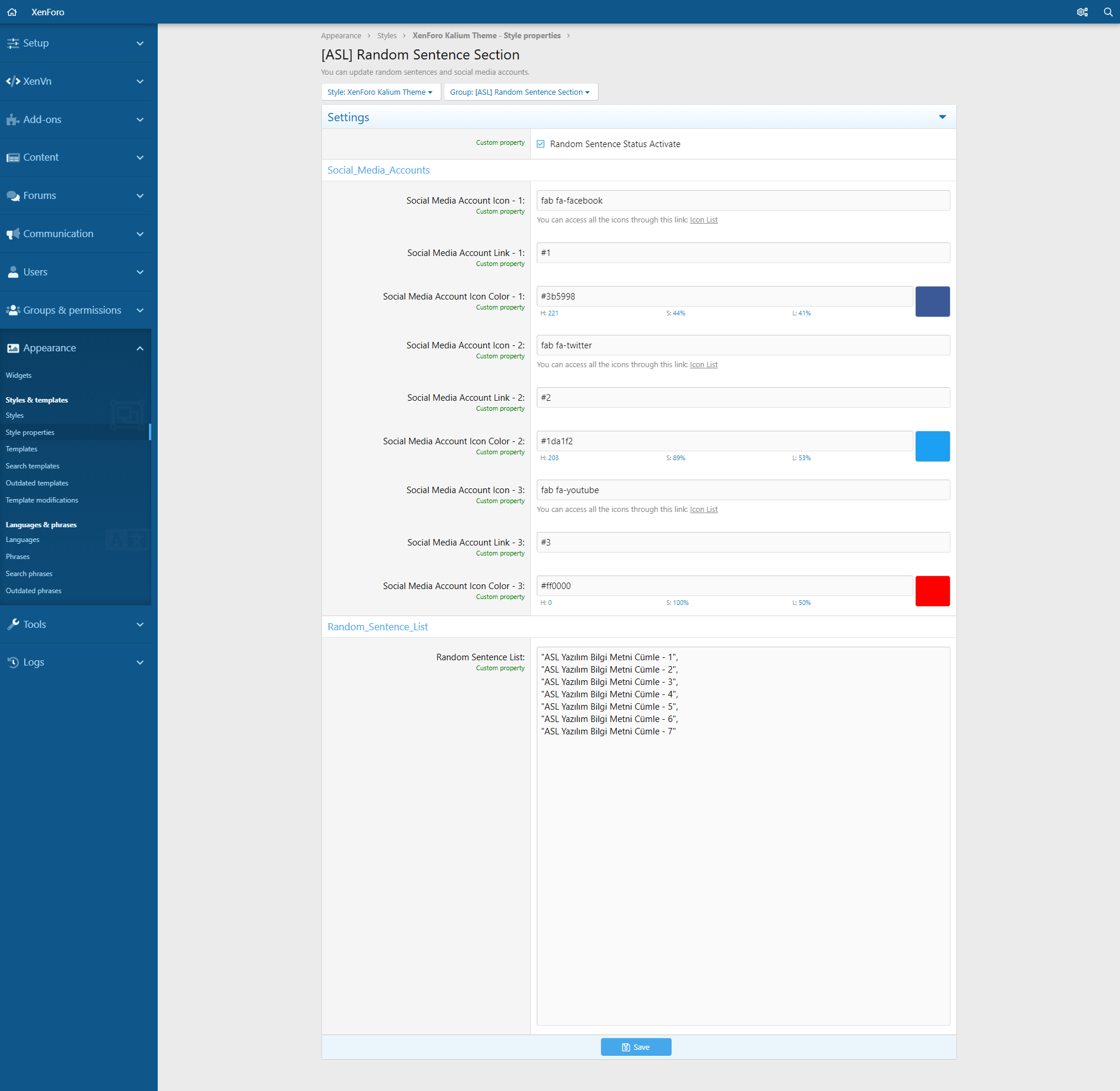Click the home icon in top bar

coord(12,12)
